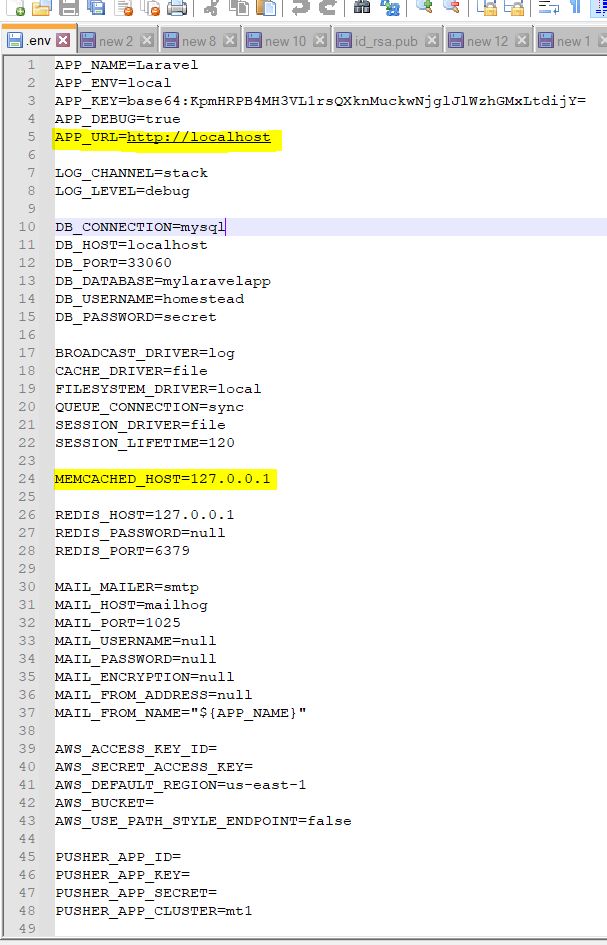Click the APP_DEBUG=true line
Viewport: 607px width, 945px height.
118,119
